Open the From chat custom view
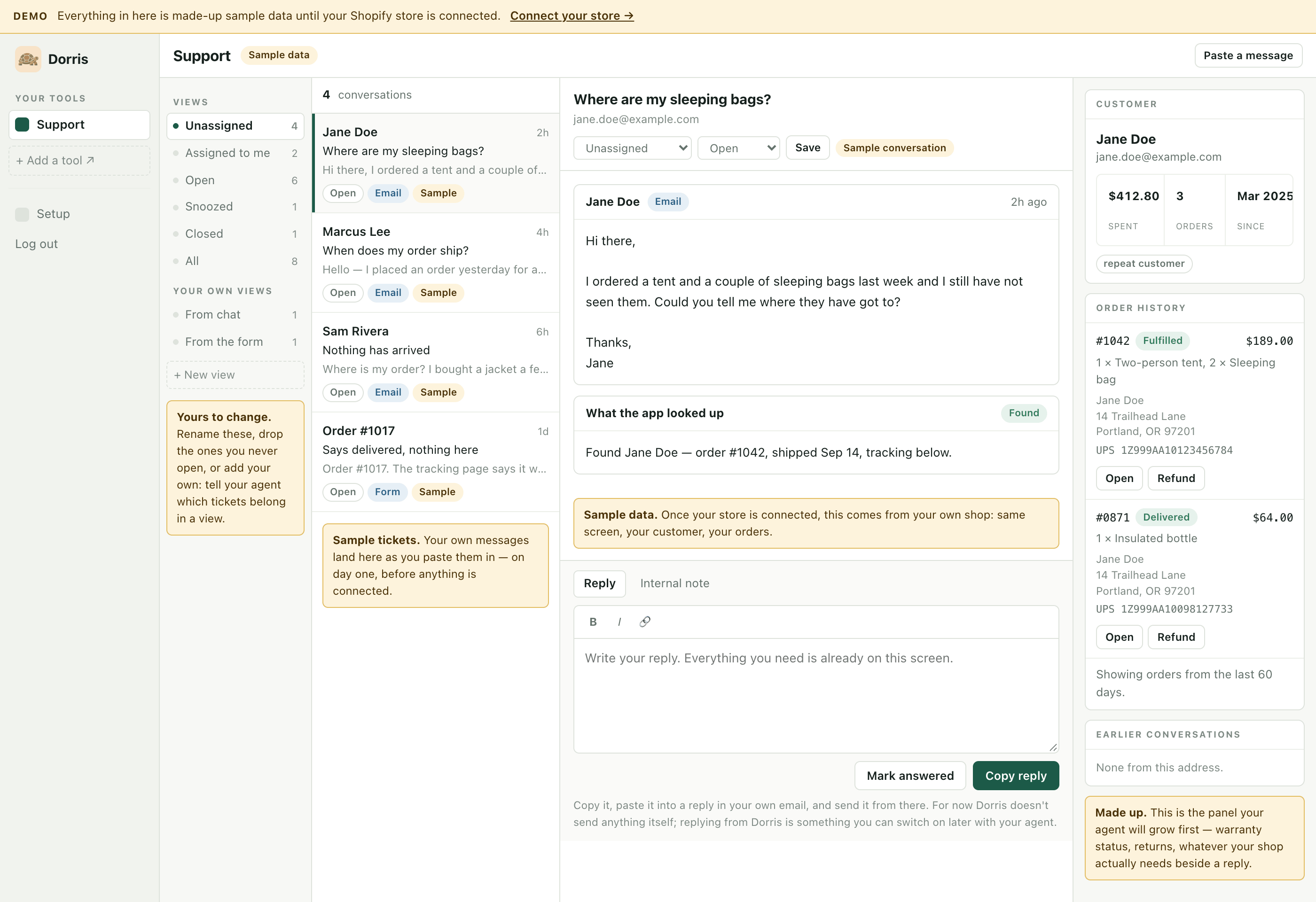 [235, 315]
